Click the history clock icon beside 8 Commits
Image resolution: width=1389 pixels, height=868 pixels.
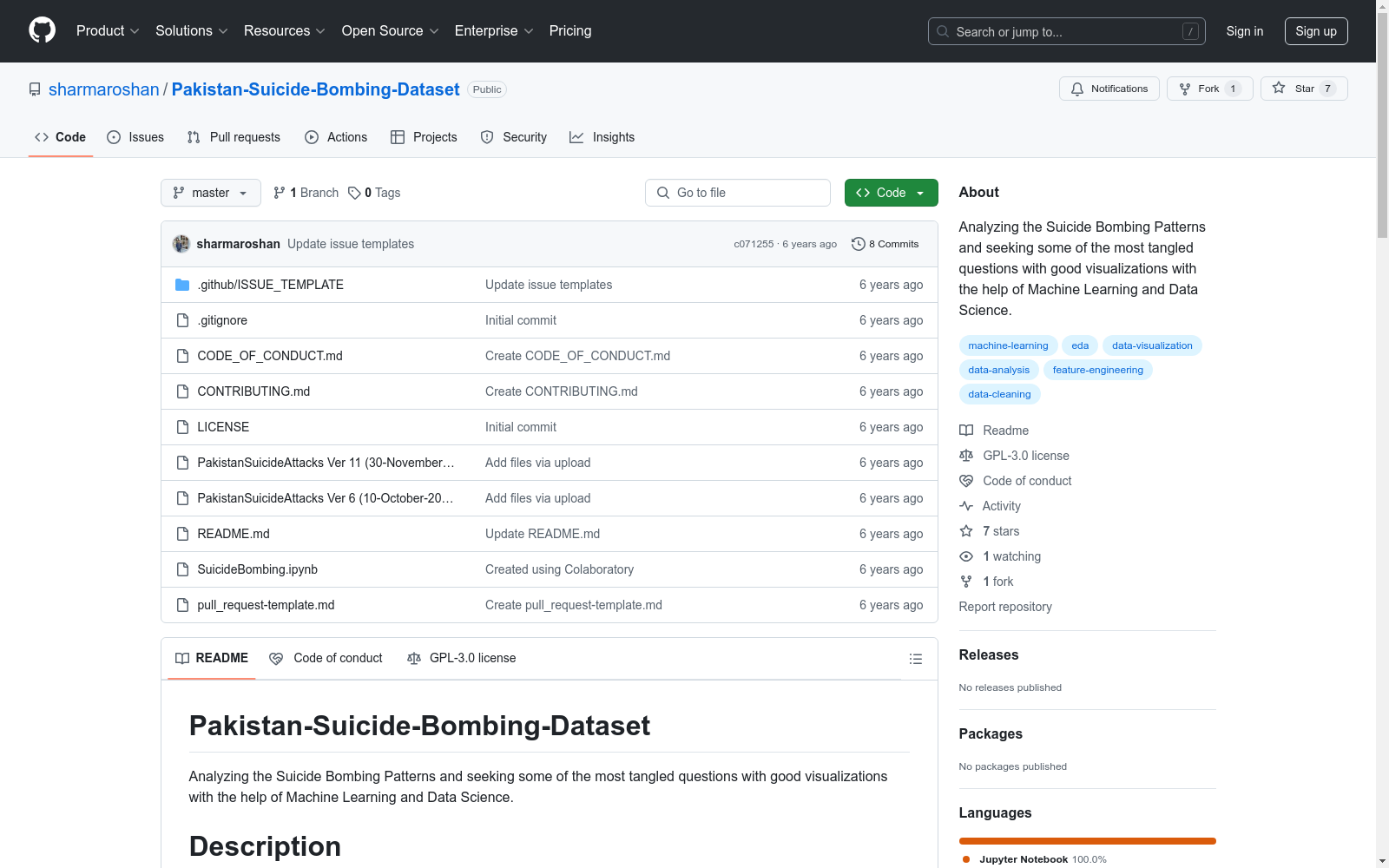(x=859, y=244)
